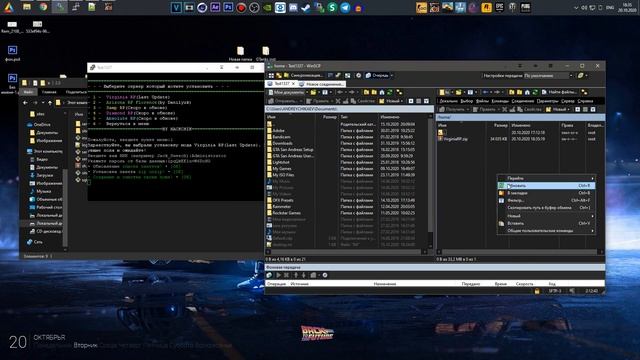Click up arrow in File Explorer navigation
Screen dimensions: 640x360
tap(50, 102)
